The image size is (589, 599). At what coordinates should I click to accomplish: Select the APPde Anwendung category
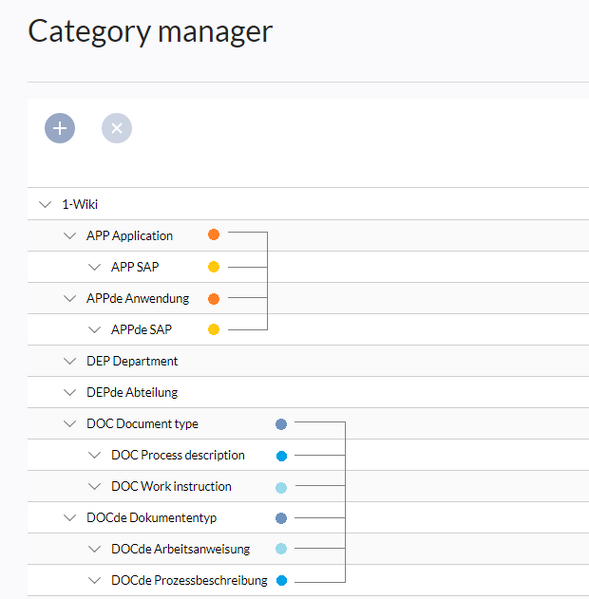(138, 298)
